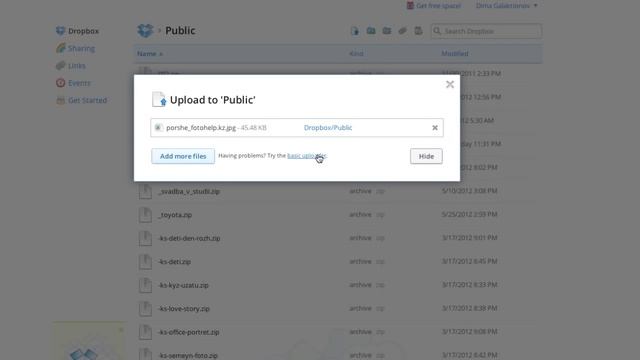640x360 pixels.
Task: Open Sharing in the left sidebar
Action: (81, 48)
